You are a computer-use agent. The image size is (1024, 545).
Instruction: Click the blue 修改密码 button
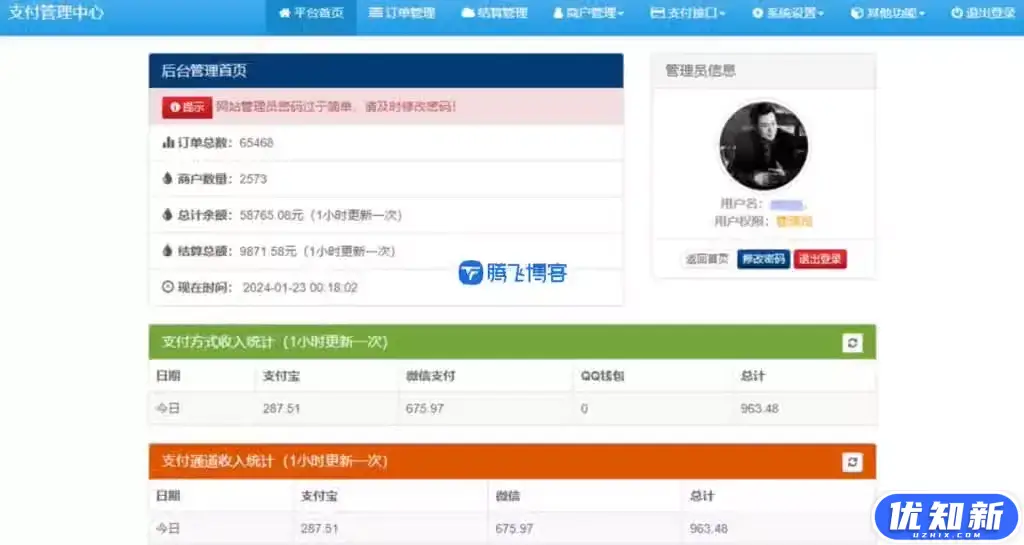[763, 259]
